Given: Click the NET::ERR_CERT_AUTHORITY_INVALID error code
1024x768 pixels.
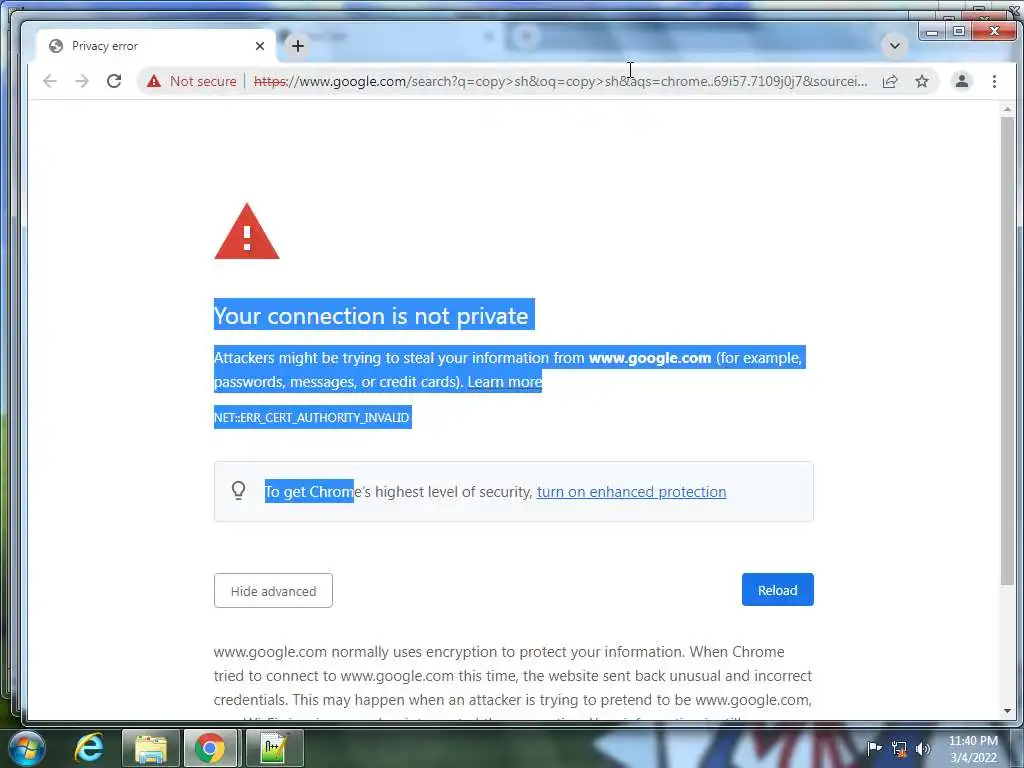Looking at the screenshot, I should tap(312, 417).
